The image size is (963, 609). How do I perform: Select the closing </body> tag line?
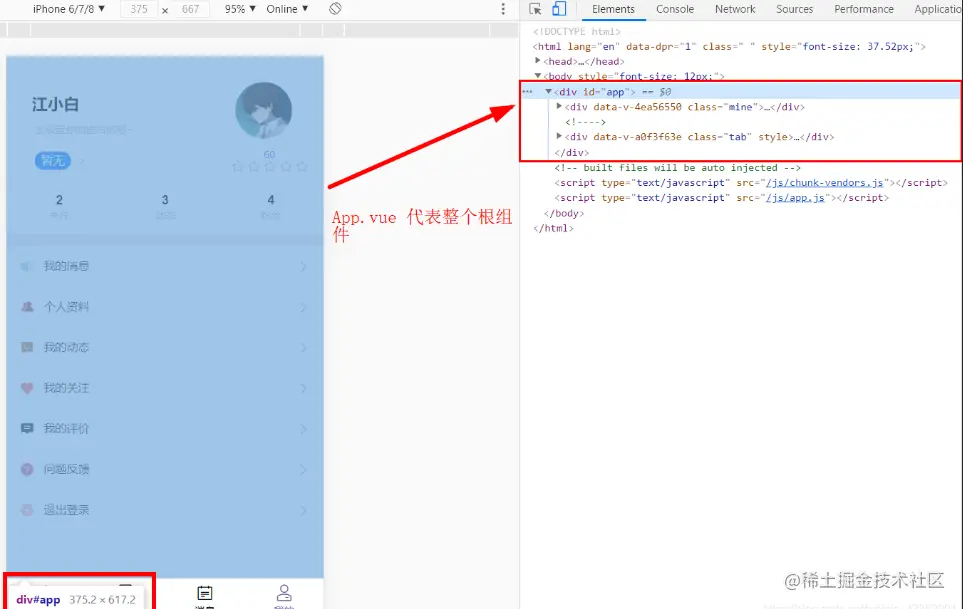pos(564,213)
